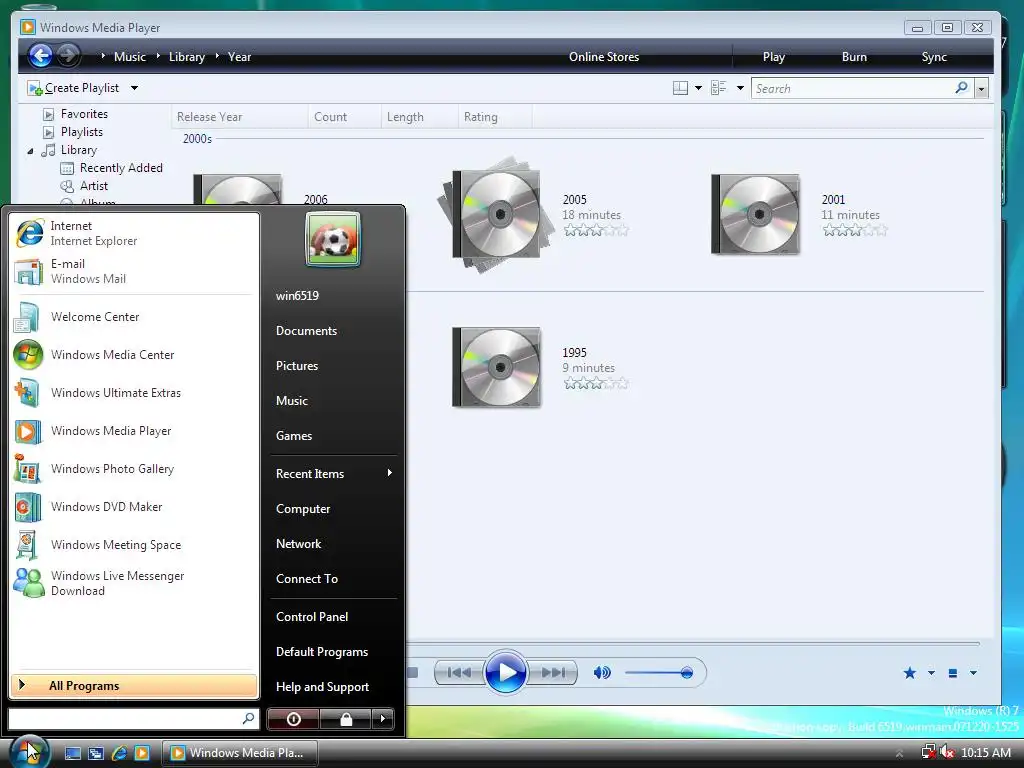Open Online Stores tab
The height and width of the screenshot is (768, 1024).
pyautogui.click(x=603, y=57)
